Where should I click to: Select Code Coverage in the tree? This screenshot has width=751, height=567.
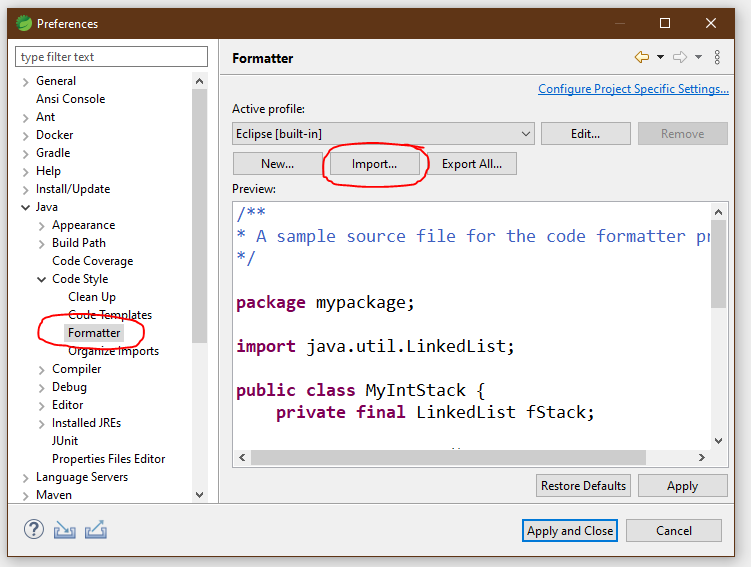pyautogui.click(x=92, y=261)
